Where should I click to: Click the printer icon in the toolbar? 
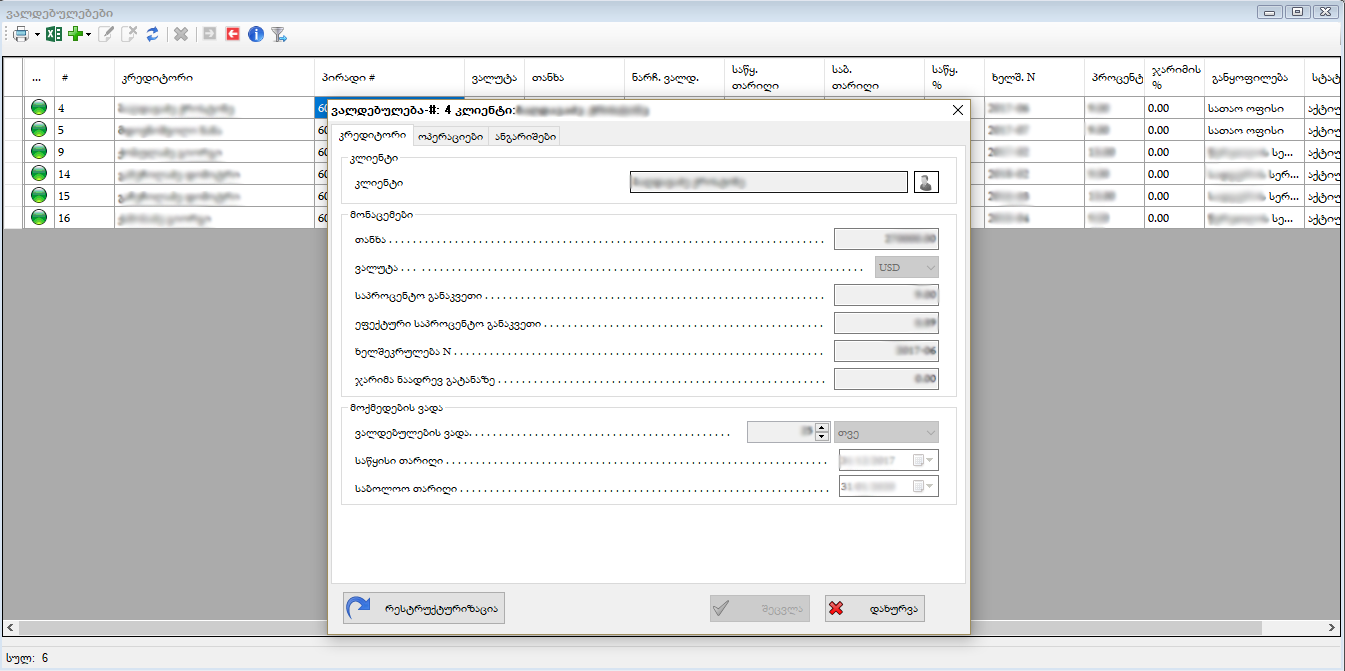(21, 34)
